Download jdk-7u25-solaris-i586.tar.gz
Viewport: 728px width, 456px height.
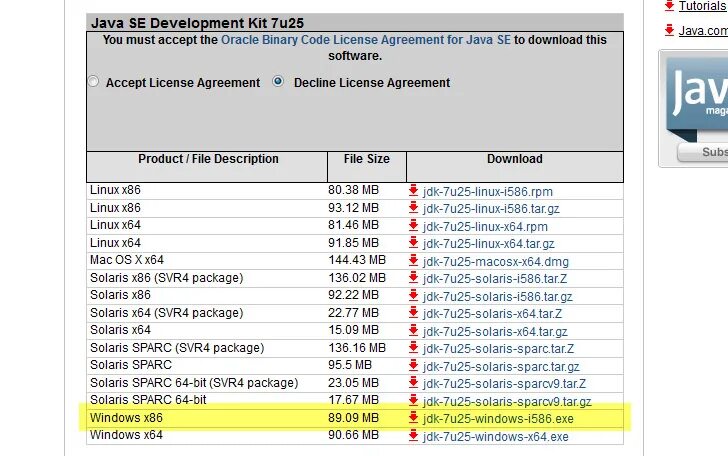tap(497, 296)
